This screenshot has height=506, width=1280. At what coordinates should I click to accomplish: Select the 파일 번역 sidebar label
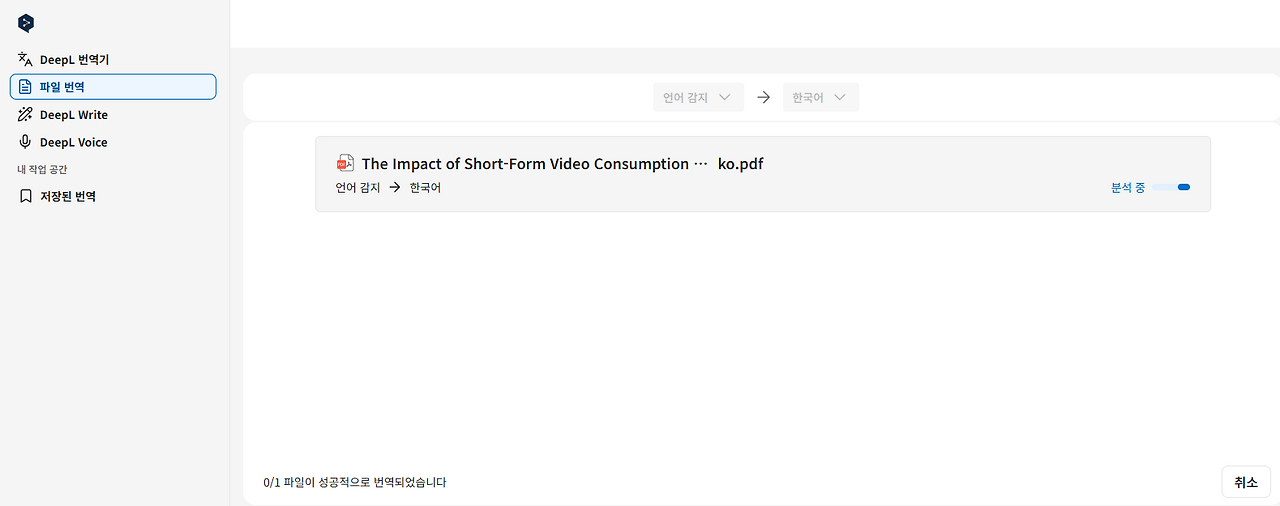click(x=62, y=87)
